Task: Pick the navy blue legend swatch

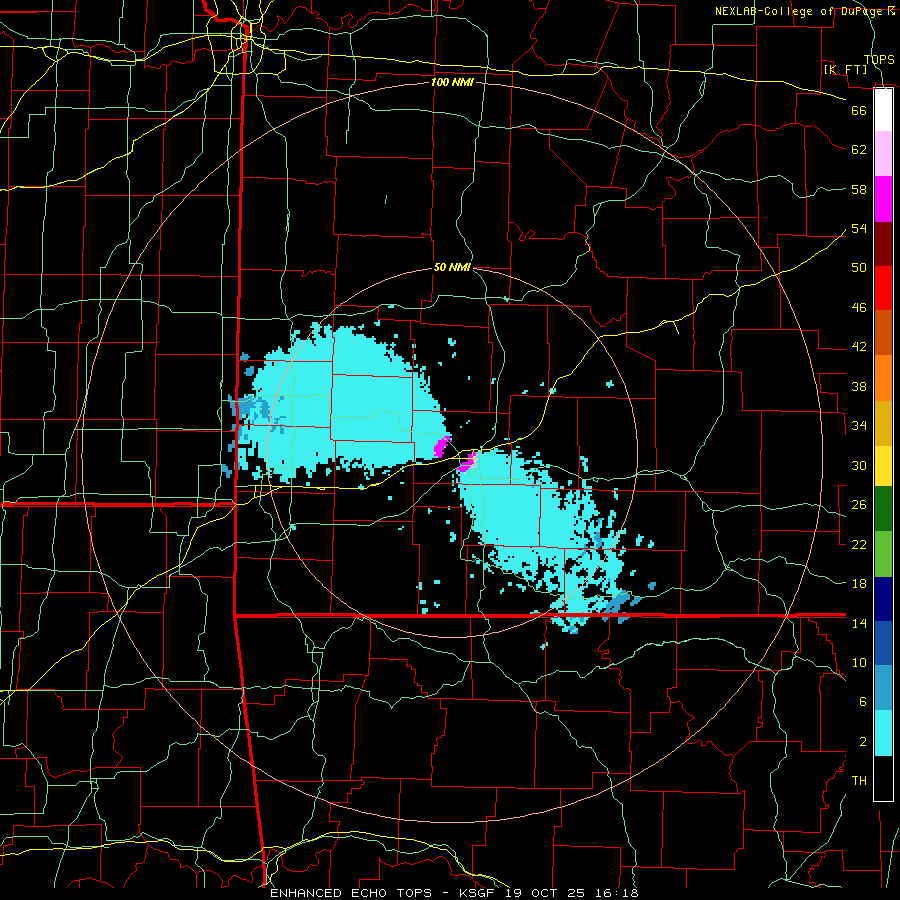Action: [x=883, y=599]
